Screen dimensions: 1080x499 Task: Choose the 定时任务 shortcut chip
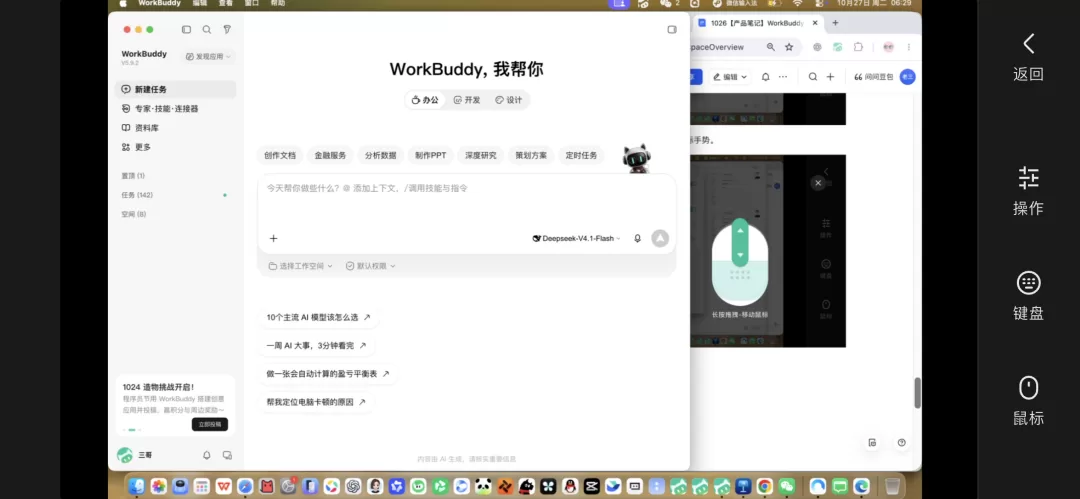(581, 156)
